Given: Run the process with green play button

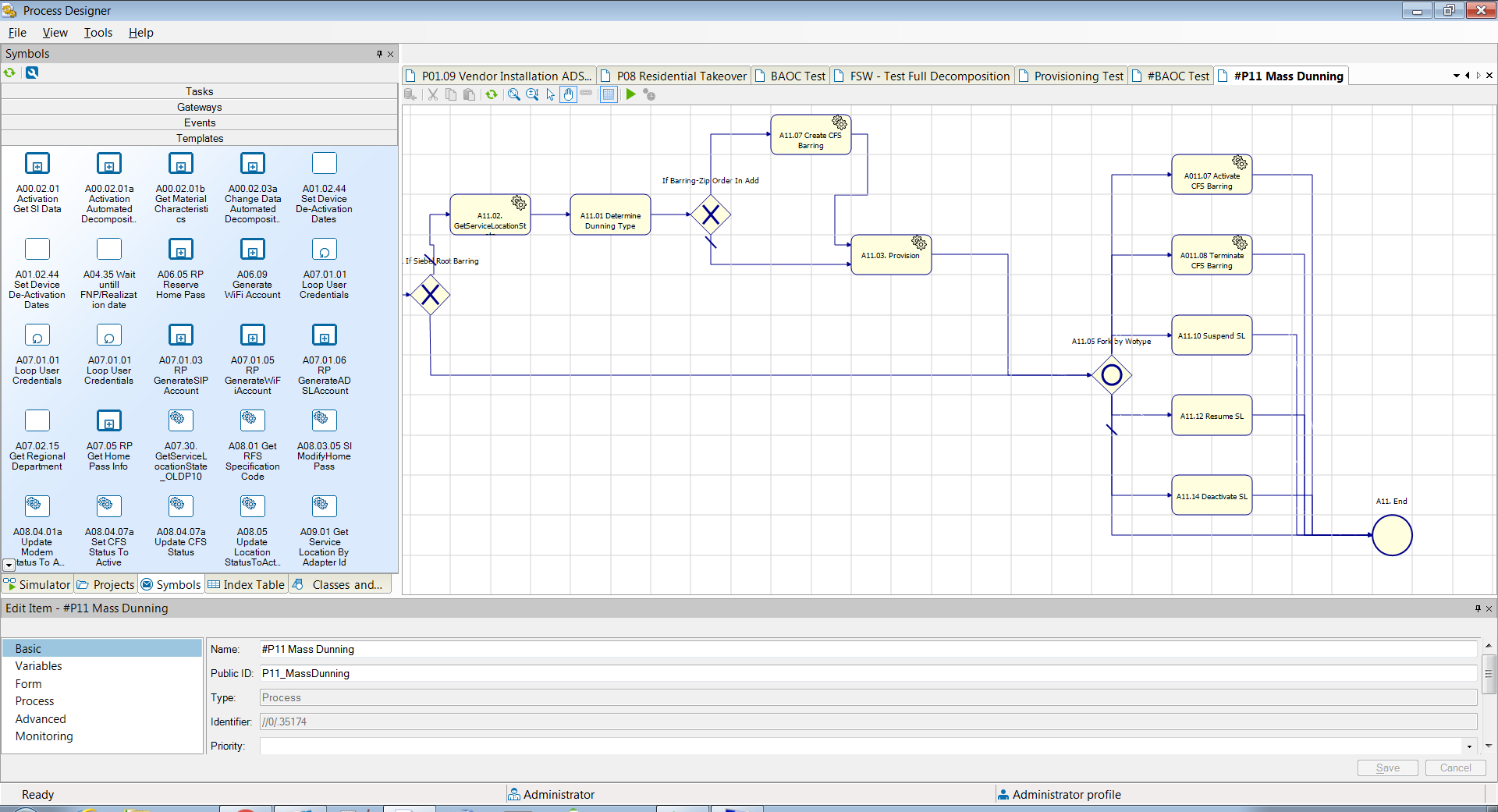Looking at the screenshot, I should [630, 94].
